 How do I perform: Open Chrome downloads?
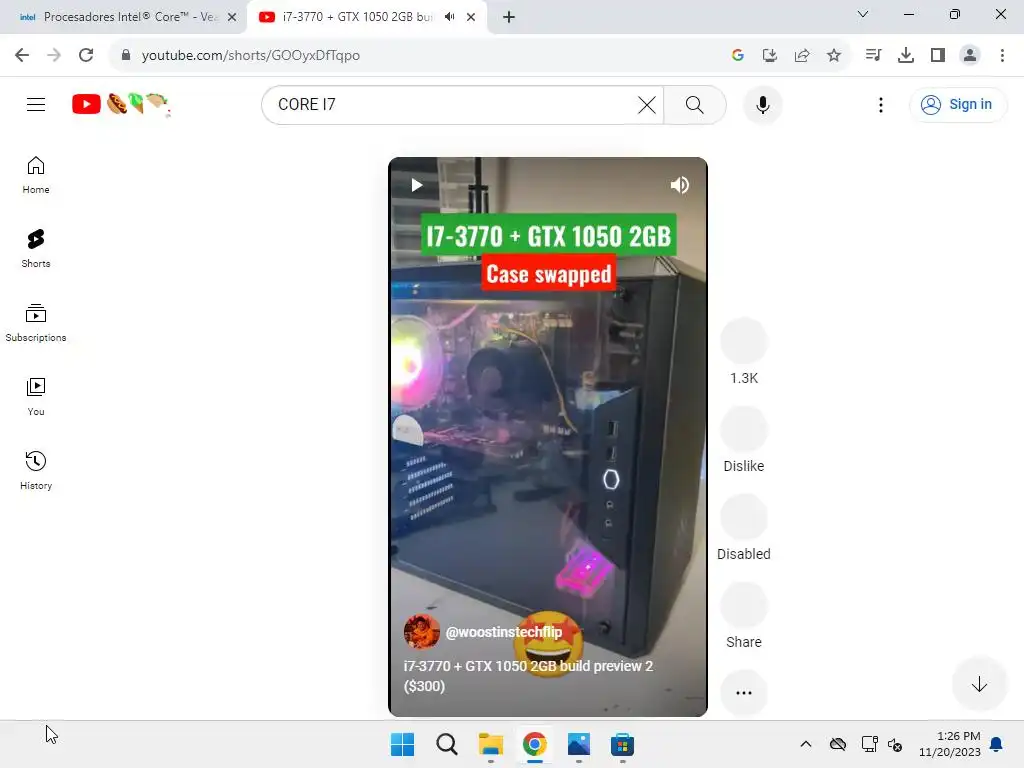[906, 55]
